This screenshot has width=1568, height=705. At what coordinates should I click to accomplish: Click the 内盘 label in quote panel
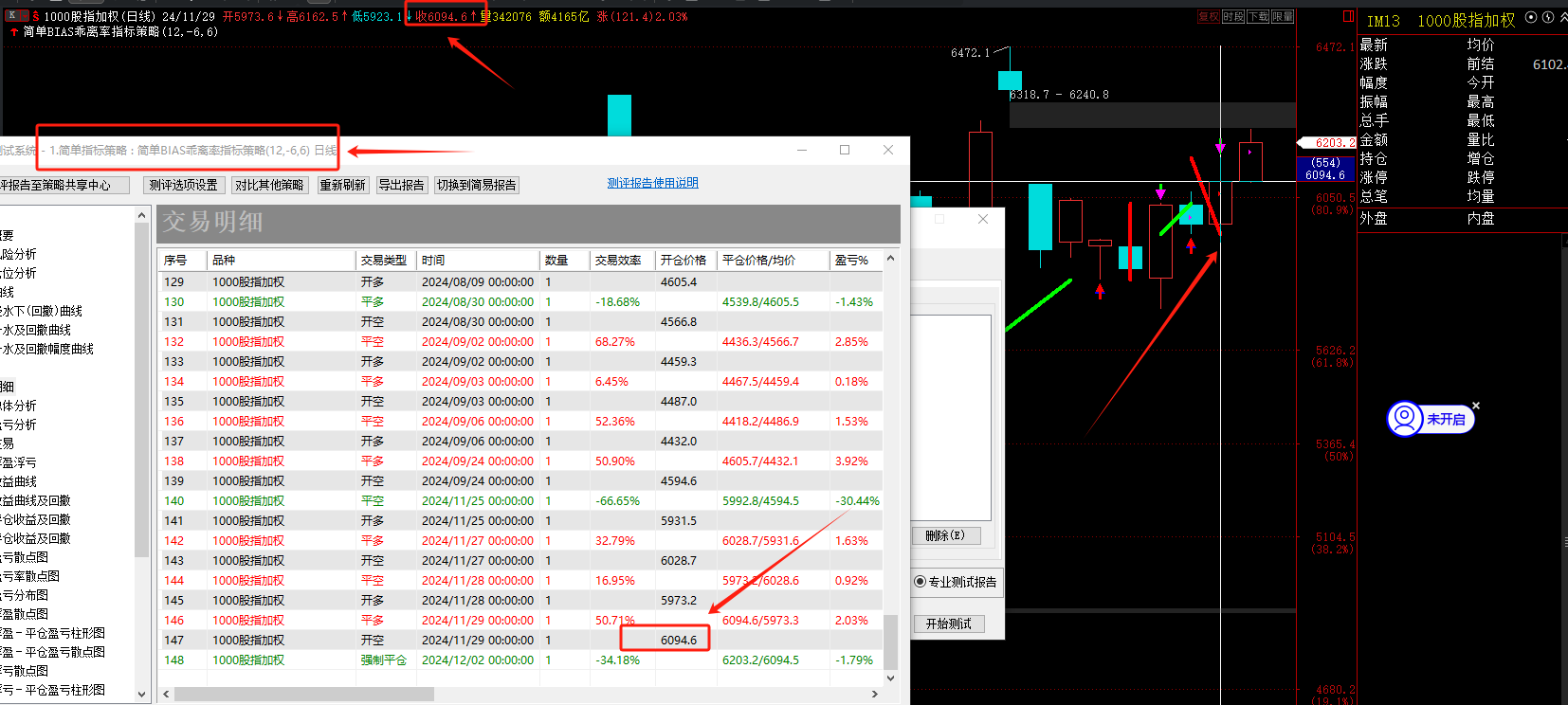(x=1480, y=218)
